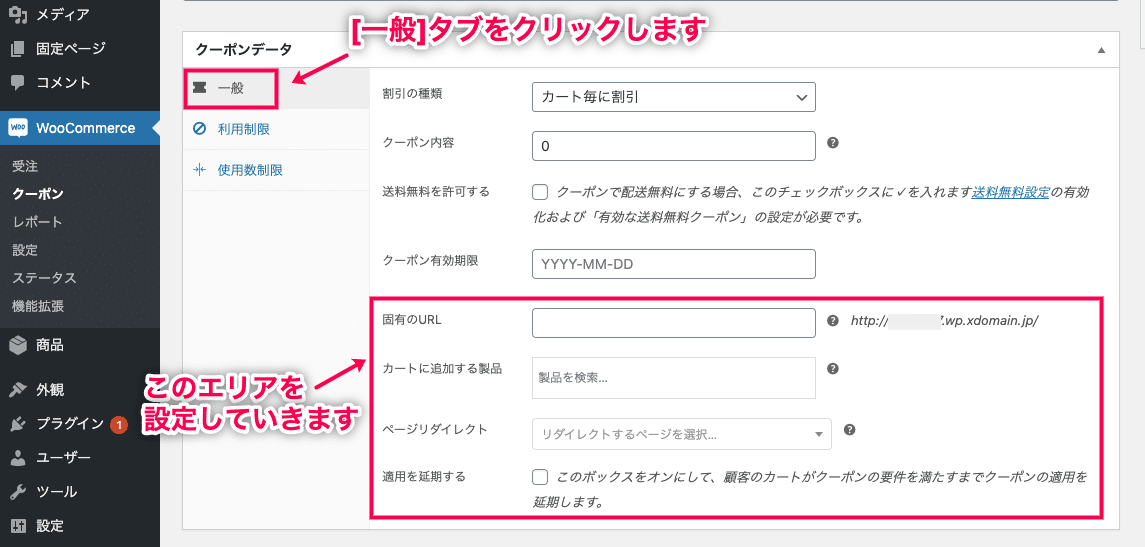The height and width of the screenshot is (547, 1145).
Task: Open the ステータス submenu
Action: click(45, 278)
